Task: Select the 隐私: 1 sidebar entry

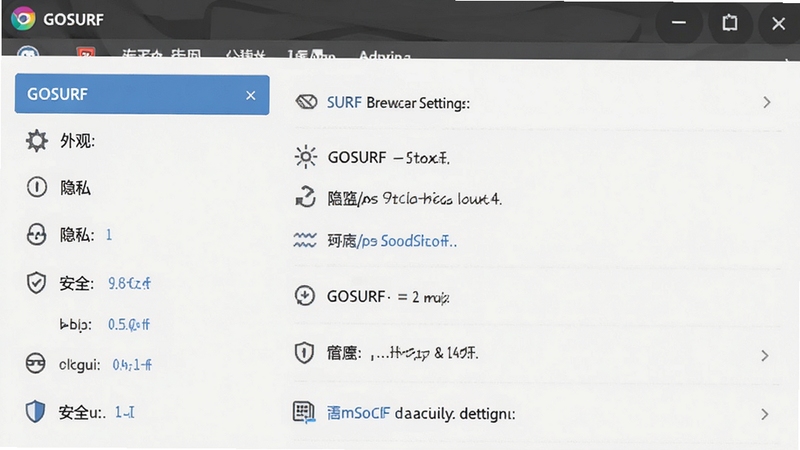Action: (85, 235)
